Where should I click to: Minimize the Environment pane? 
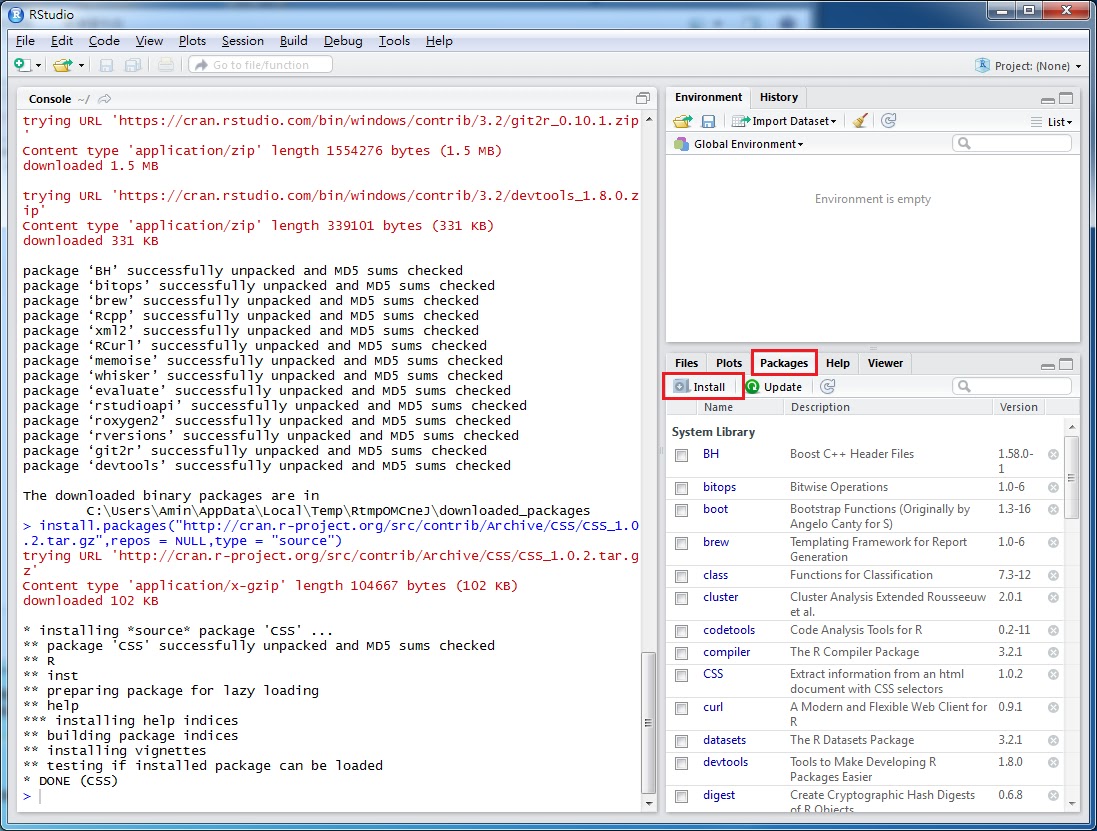(1047, 99)
